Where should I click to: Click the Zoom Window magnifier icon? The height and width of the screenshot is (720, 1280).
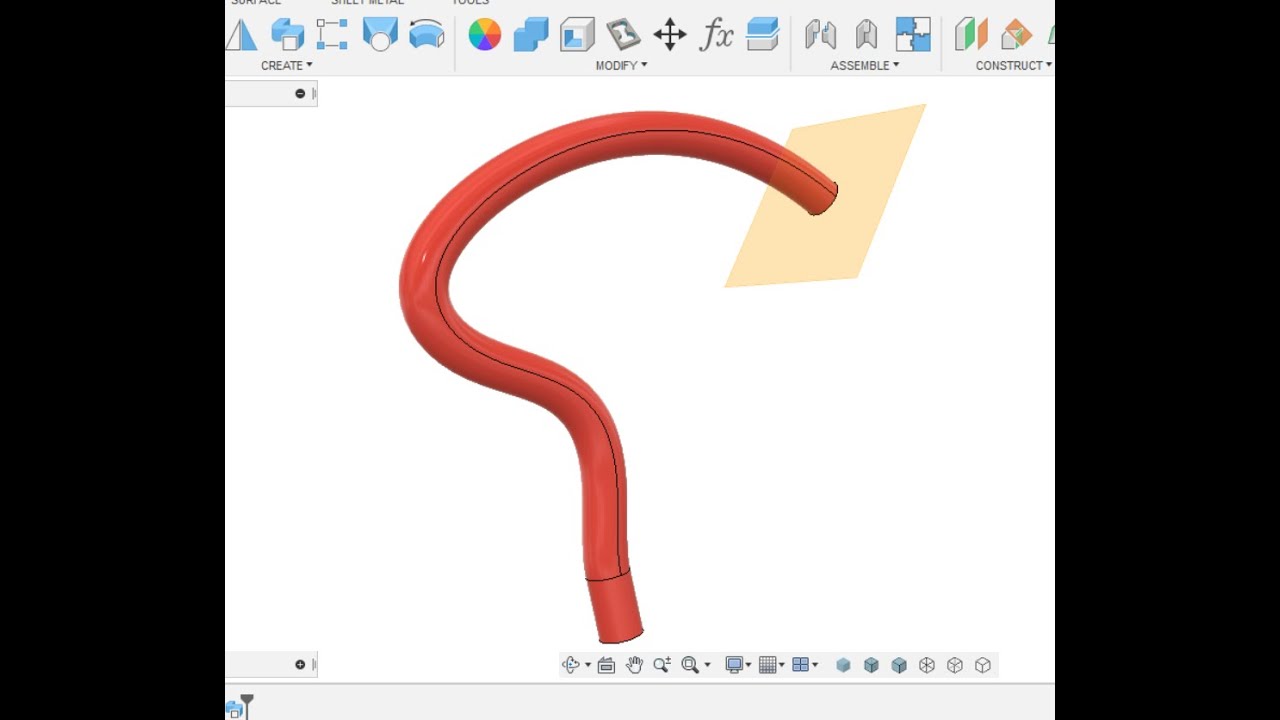coord(690,665)
